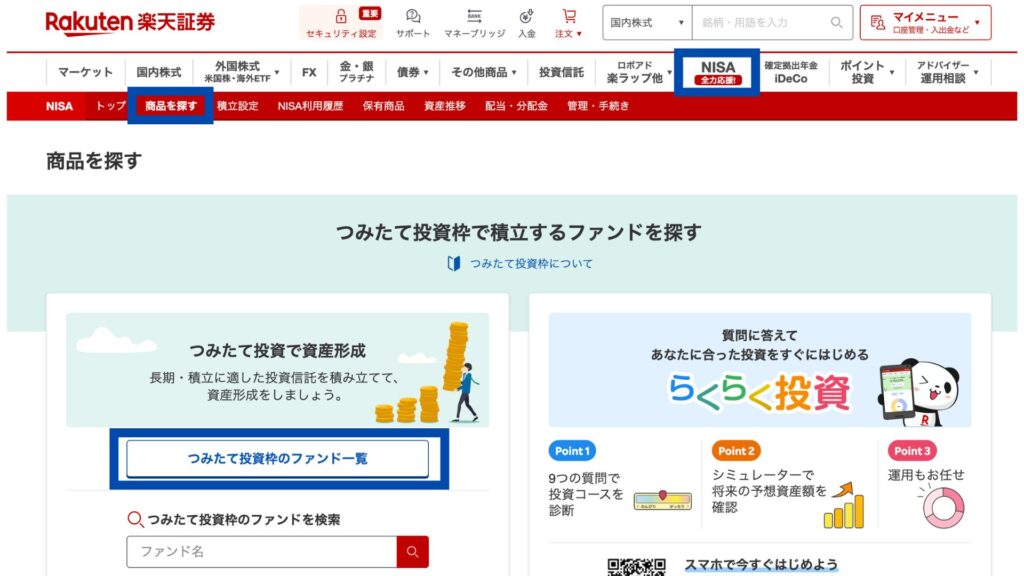Screen dimensions: 1024x576
Task: Click the Point 3 badge
Action: point(912,451)
